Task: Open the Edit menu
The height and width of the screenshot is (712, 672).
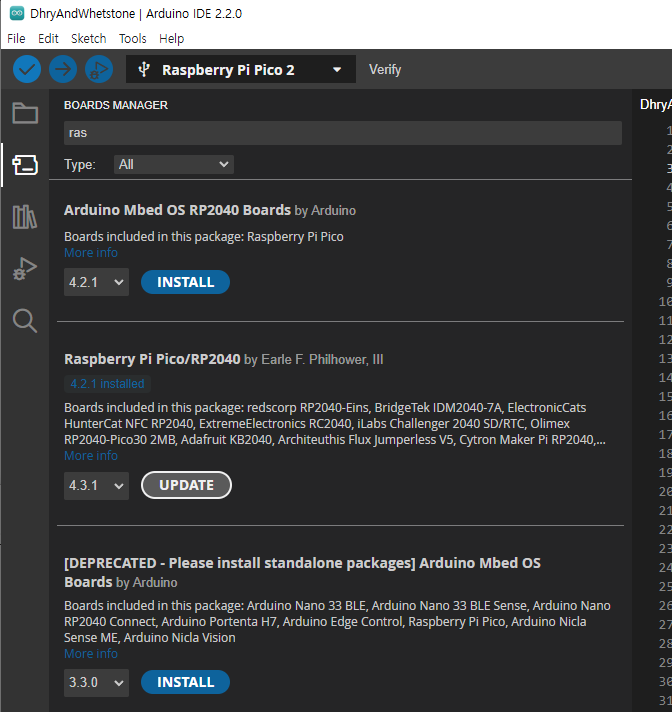Action: point(48,39)
